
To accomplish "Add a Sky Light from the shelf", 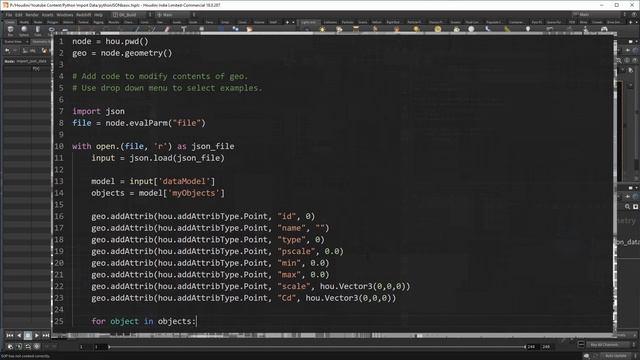I will [x=456, y=30].
